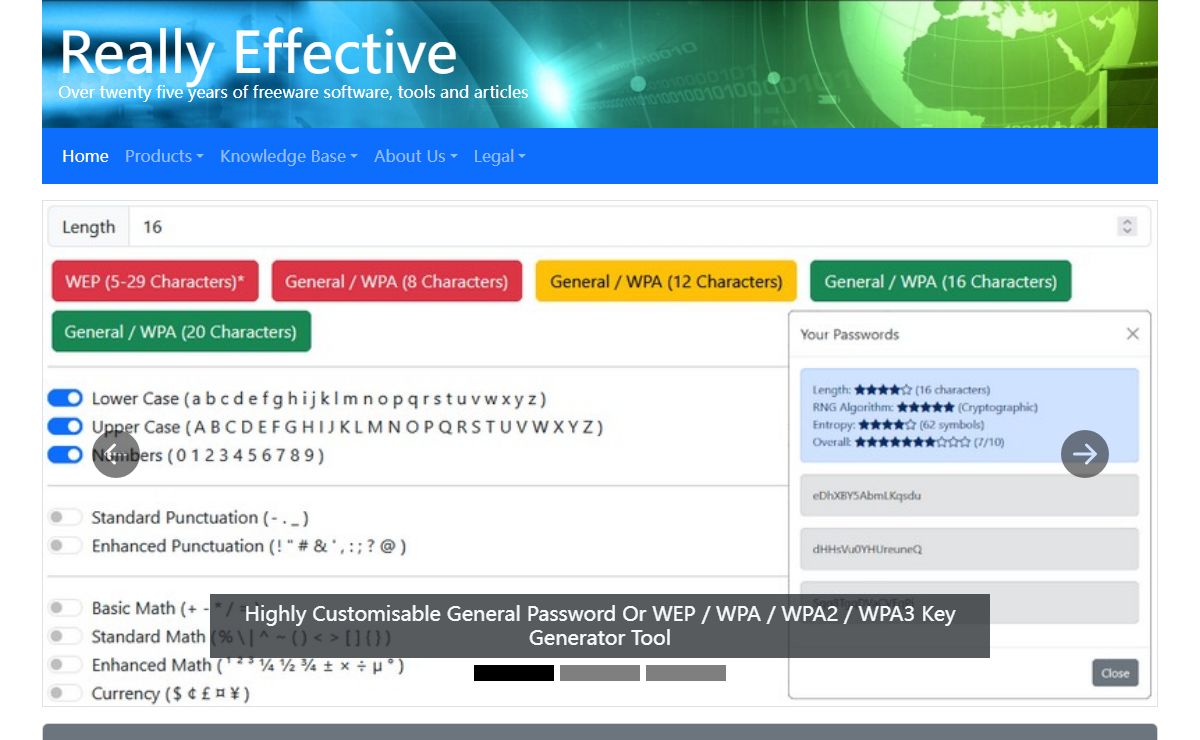Viewport: 1200px width, 740px height.
Task: Select the third carousel indicator bar
Action: [x=685, y=673]
